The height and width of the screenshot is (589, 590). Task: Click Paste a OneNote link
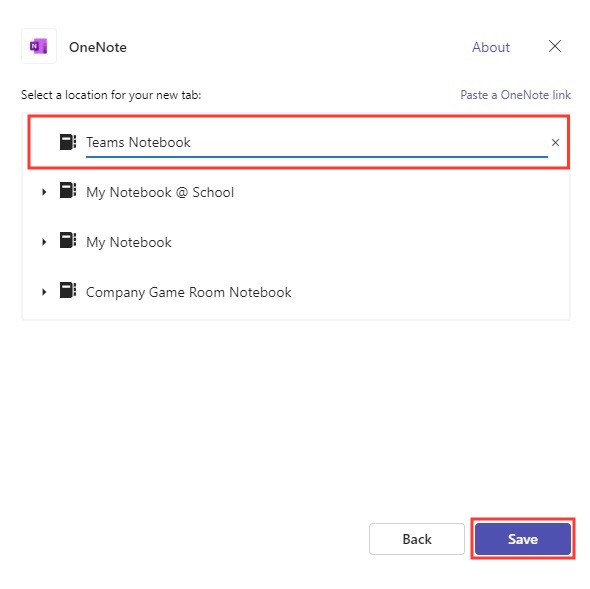tap(515, 95)
